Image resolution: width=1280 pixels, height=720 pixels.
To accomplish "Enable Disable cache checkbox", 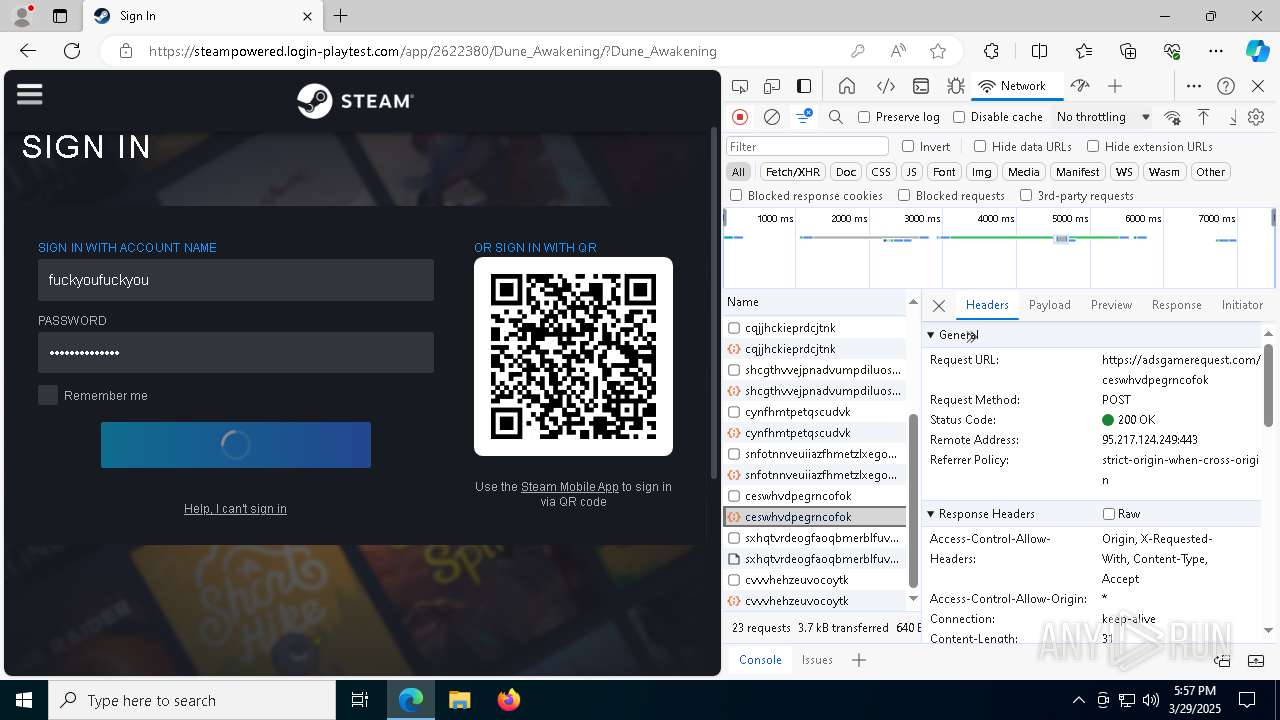I will pos(959,117).
